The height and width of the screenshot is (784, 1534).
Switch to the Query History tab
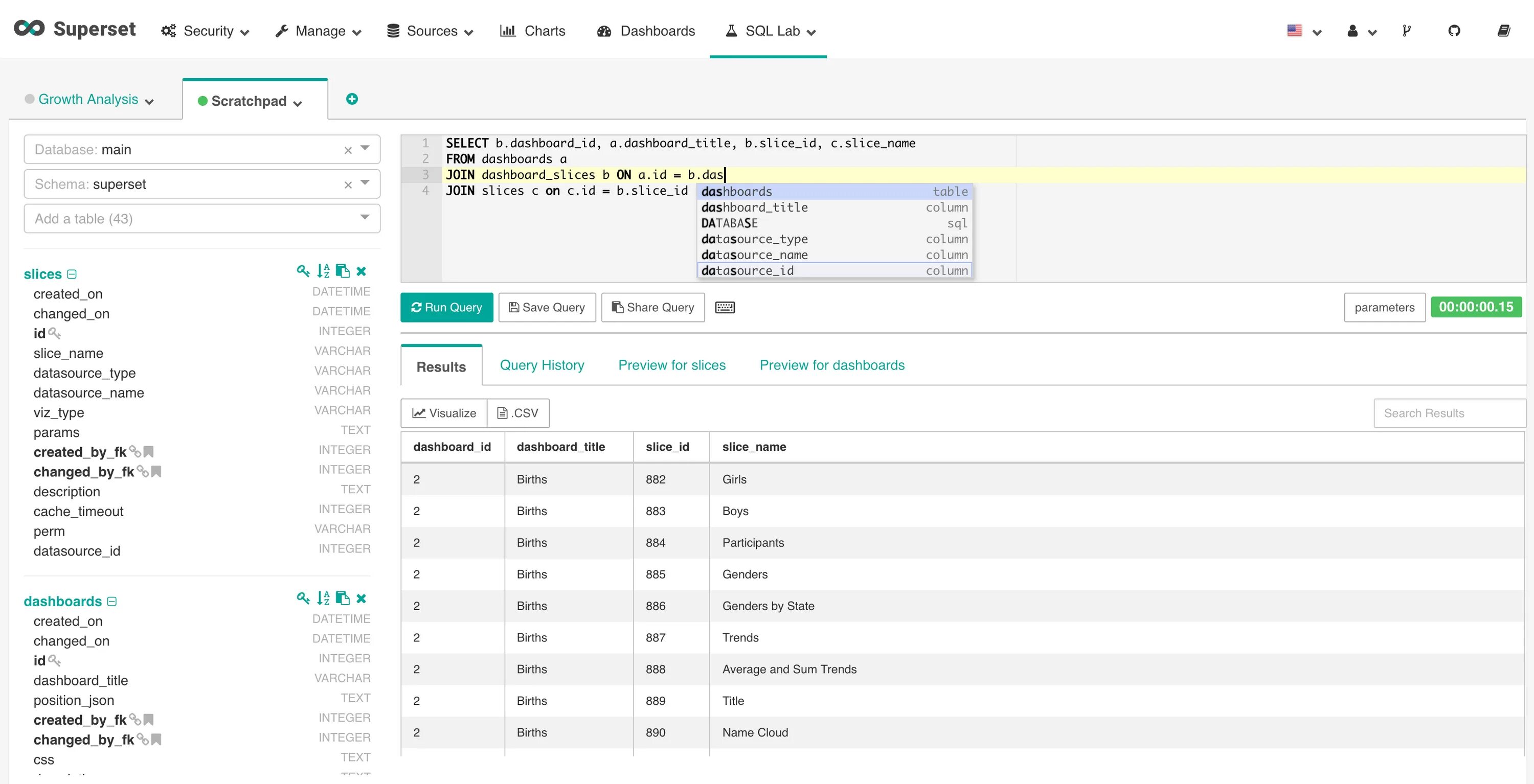542,365
